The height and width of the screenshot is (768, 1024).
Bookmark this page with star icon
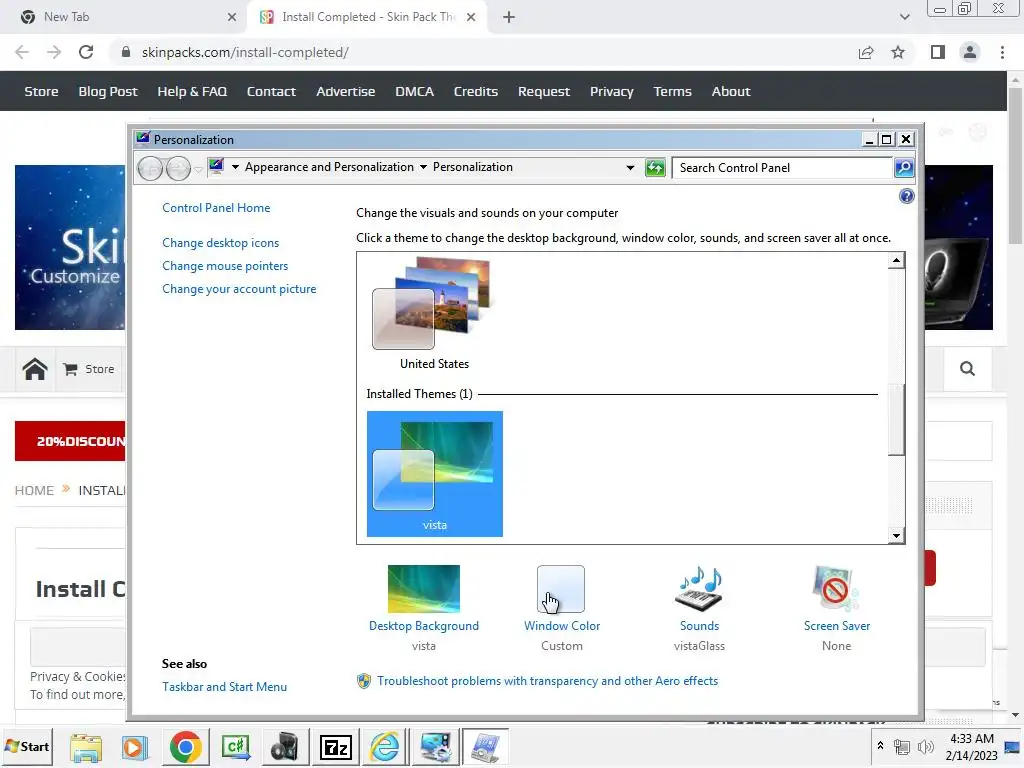pos(898,52)
